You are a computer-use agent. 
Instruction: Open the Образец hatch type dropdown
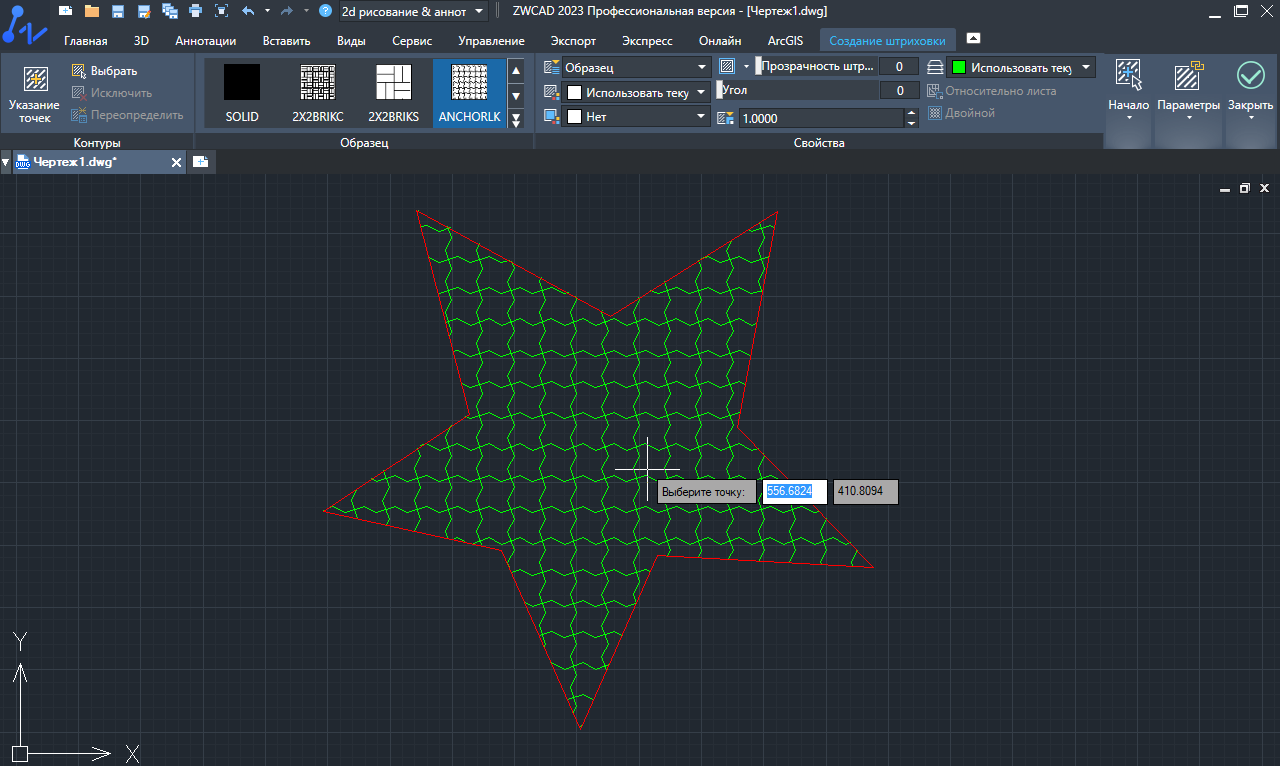click(x=636, y=67)
